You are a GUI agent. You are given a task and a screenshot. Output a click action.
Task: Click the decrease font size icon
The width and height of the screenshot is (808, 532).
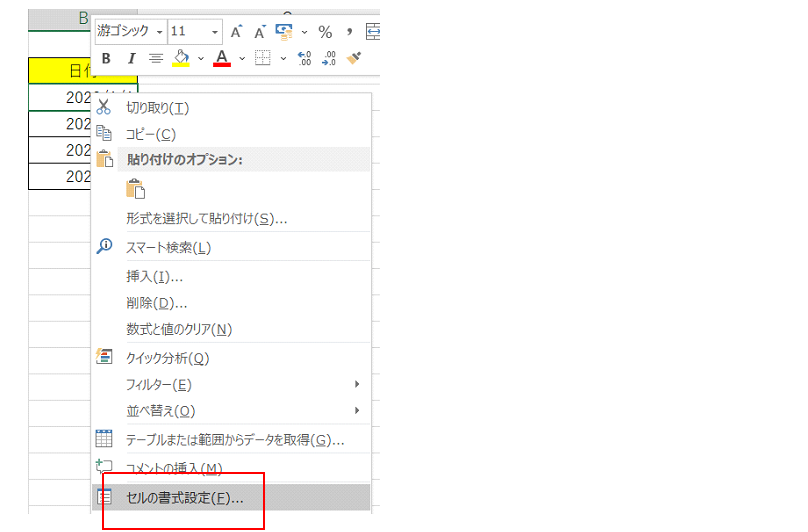(260, 32)
